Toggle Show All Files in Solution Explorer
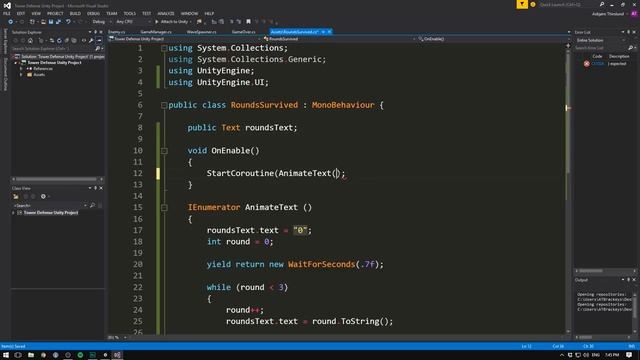Screen dimensions: 640x360 74,40
